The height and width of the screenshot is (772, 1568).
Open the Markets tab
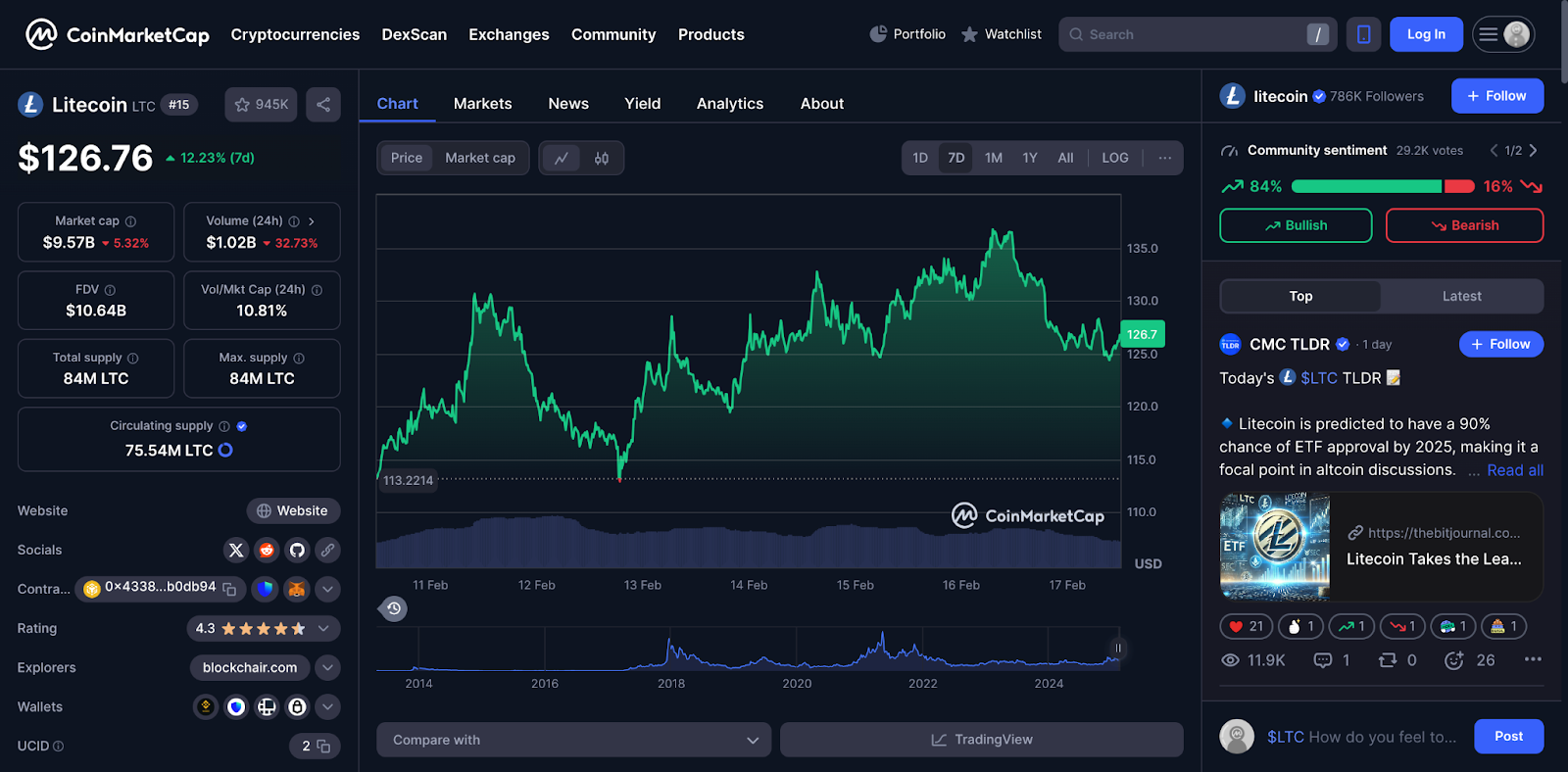(482, 104)
